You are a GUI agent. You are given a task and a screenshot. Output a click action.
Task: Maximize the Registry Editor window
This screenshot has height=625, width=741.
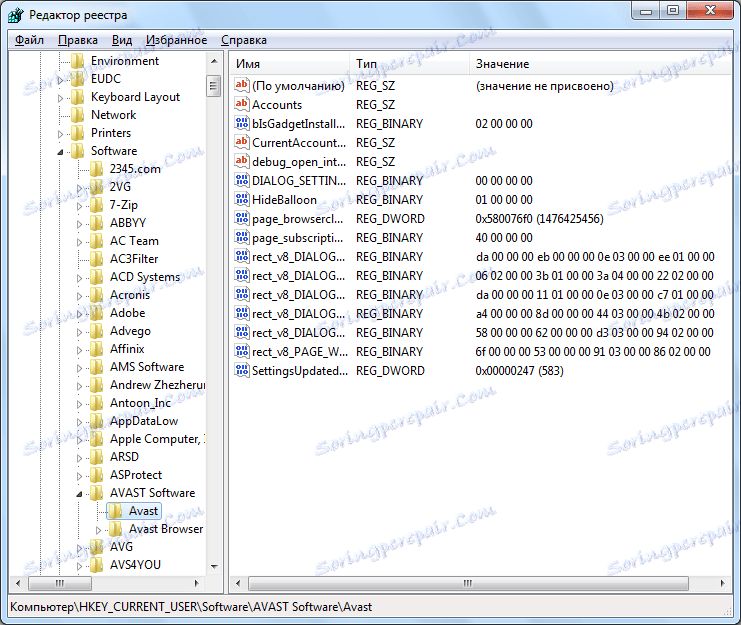[x=673, y=10]
